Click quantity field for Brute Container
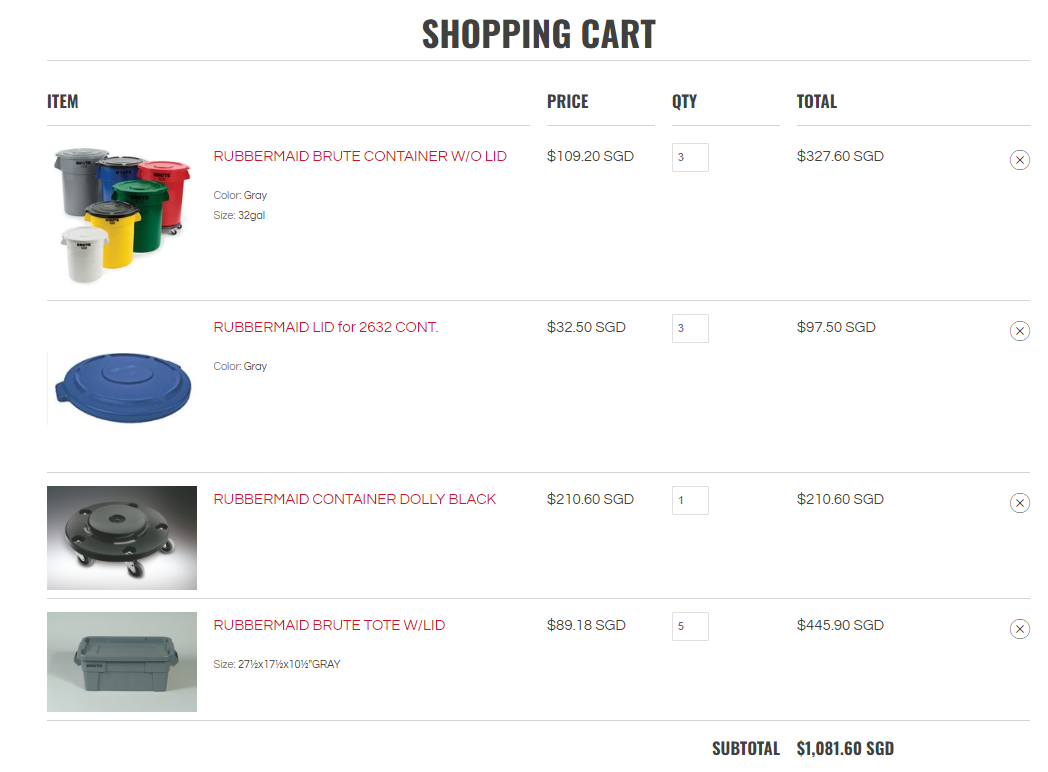 690,157
